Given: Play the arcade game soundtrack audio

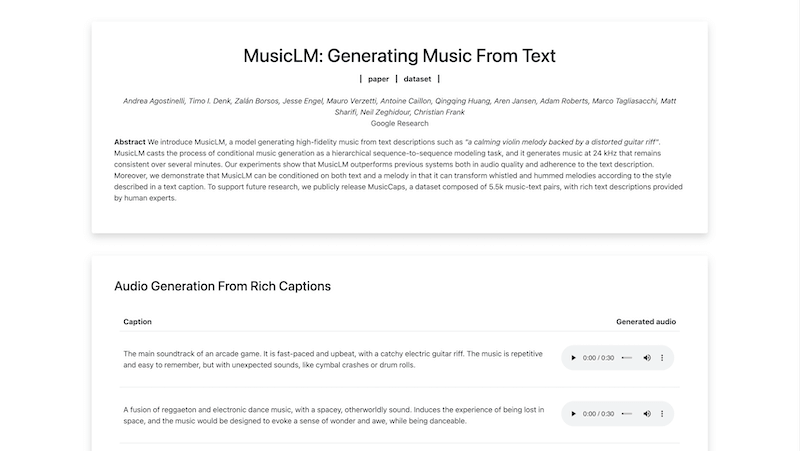Looking at the screenshot, I should [573, 358].
